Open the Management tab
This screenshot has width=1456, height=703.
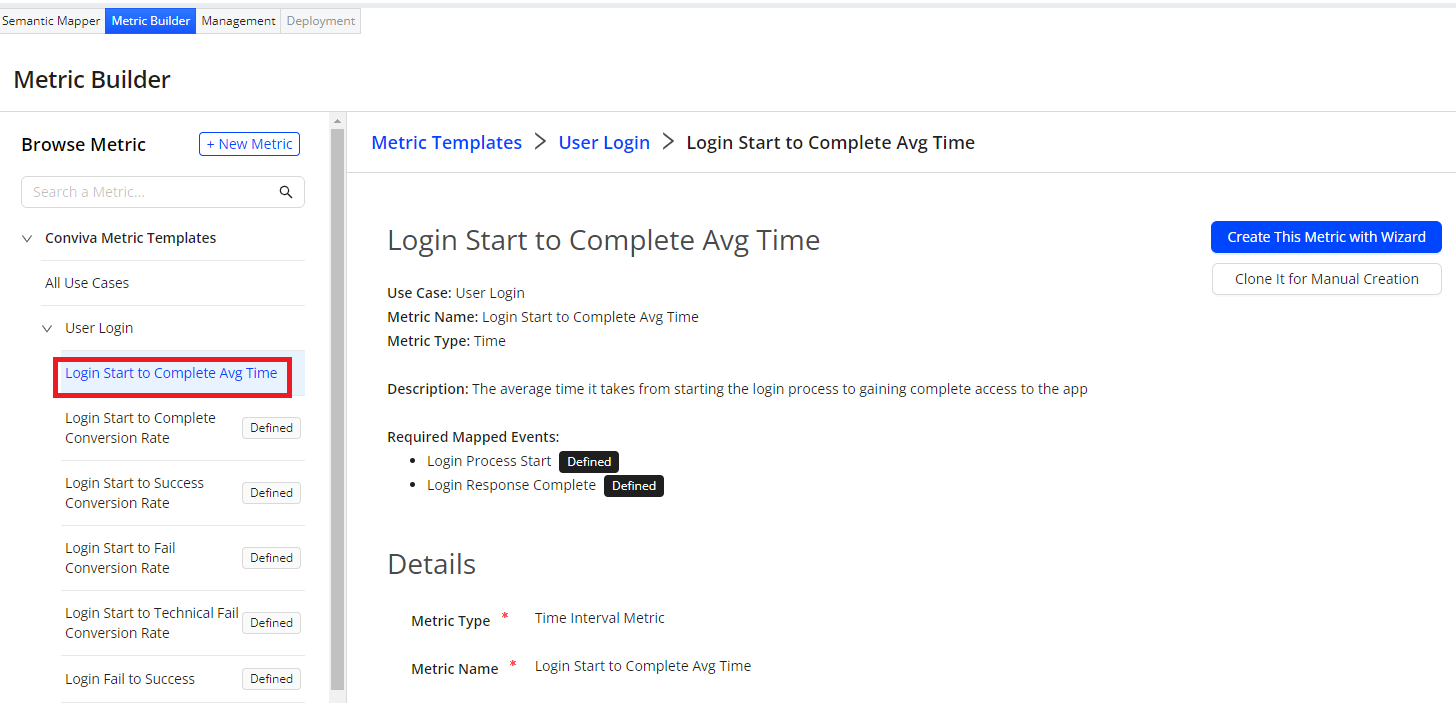pos(238,21)
